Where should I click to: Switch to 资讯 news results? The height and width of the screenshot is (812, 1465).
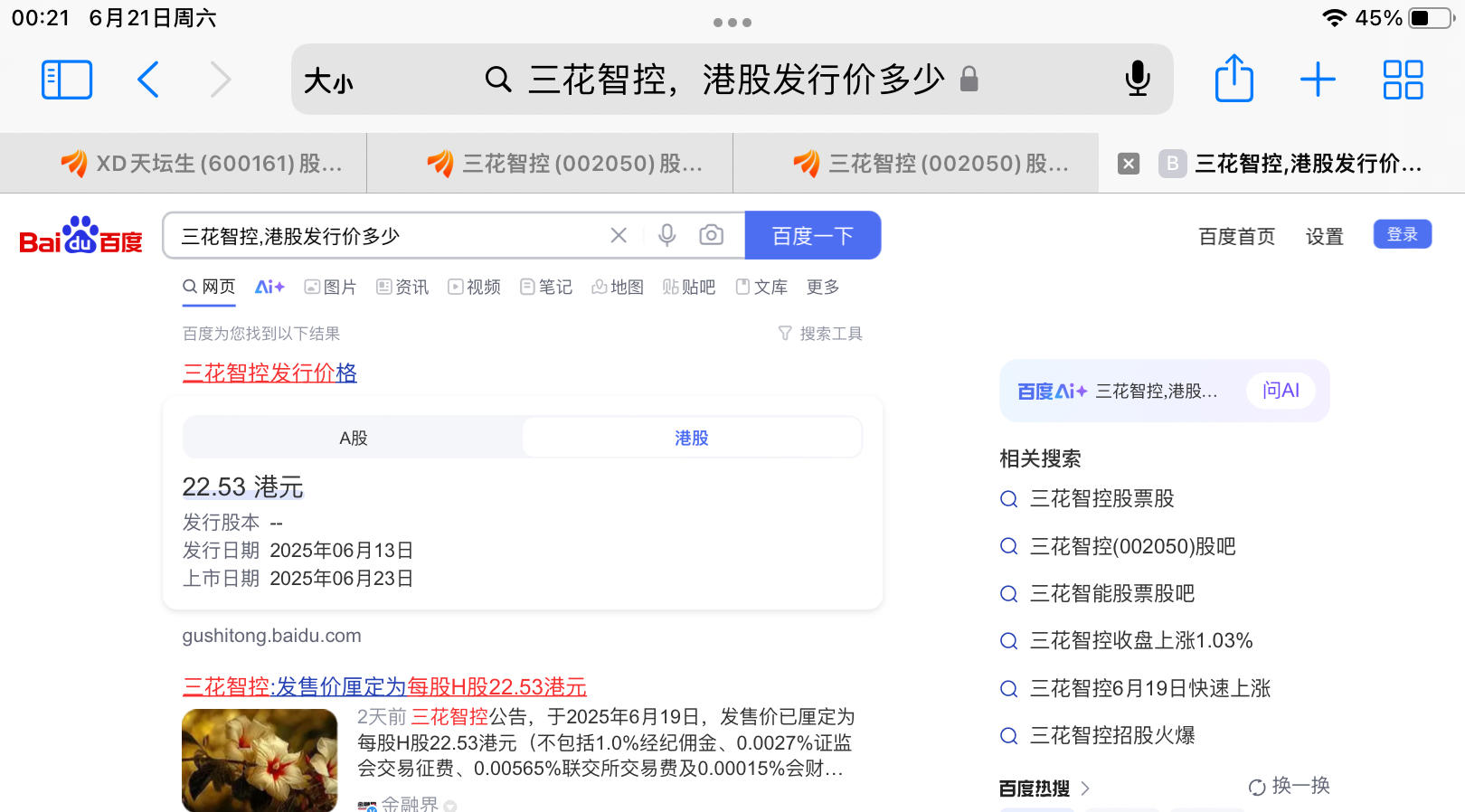click(x=402, y=287)
